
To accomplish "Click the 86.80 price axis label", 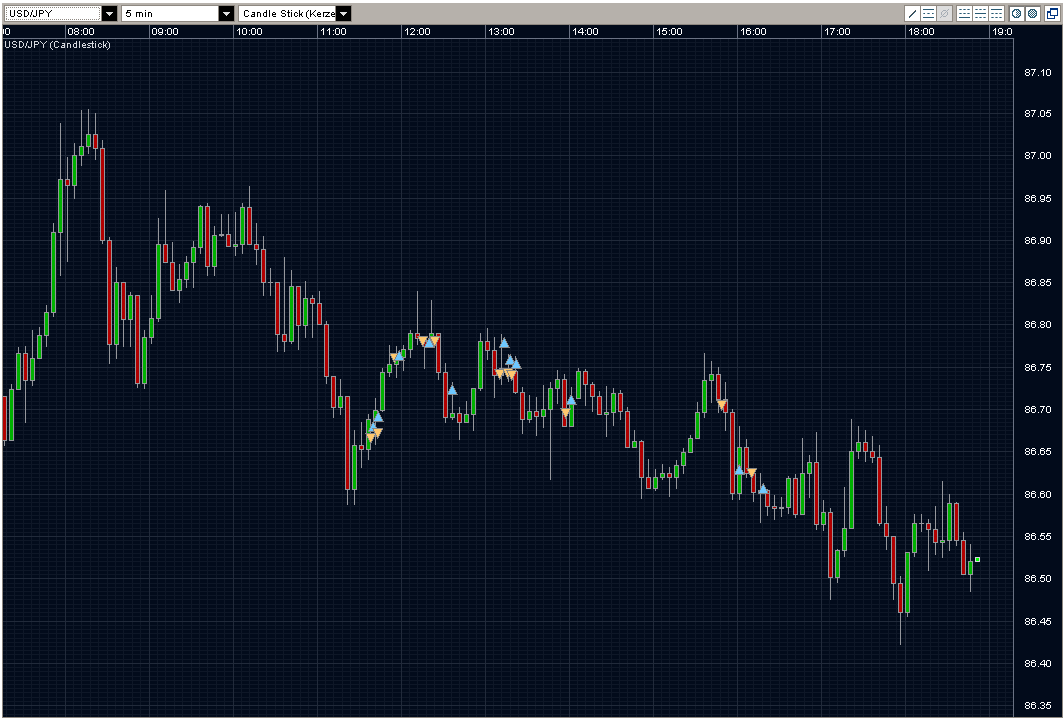I will point(1038,324).
